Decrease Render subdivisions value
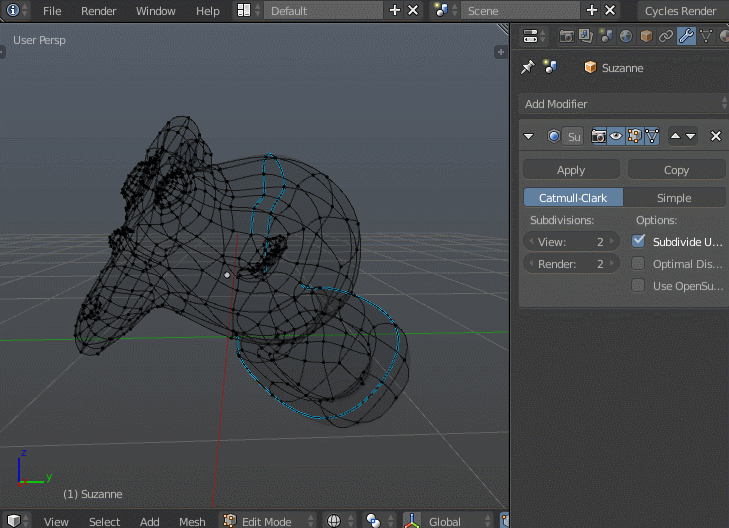The image size is (729, 528). pyautogui.click(x=531, y=264)
